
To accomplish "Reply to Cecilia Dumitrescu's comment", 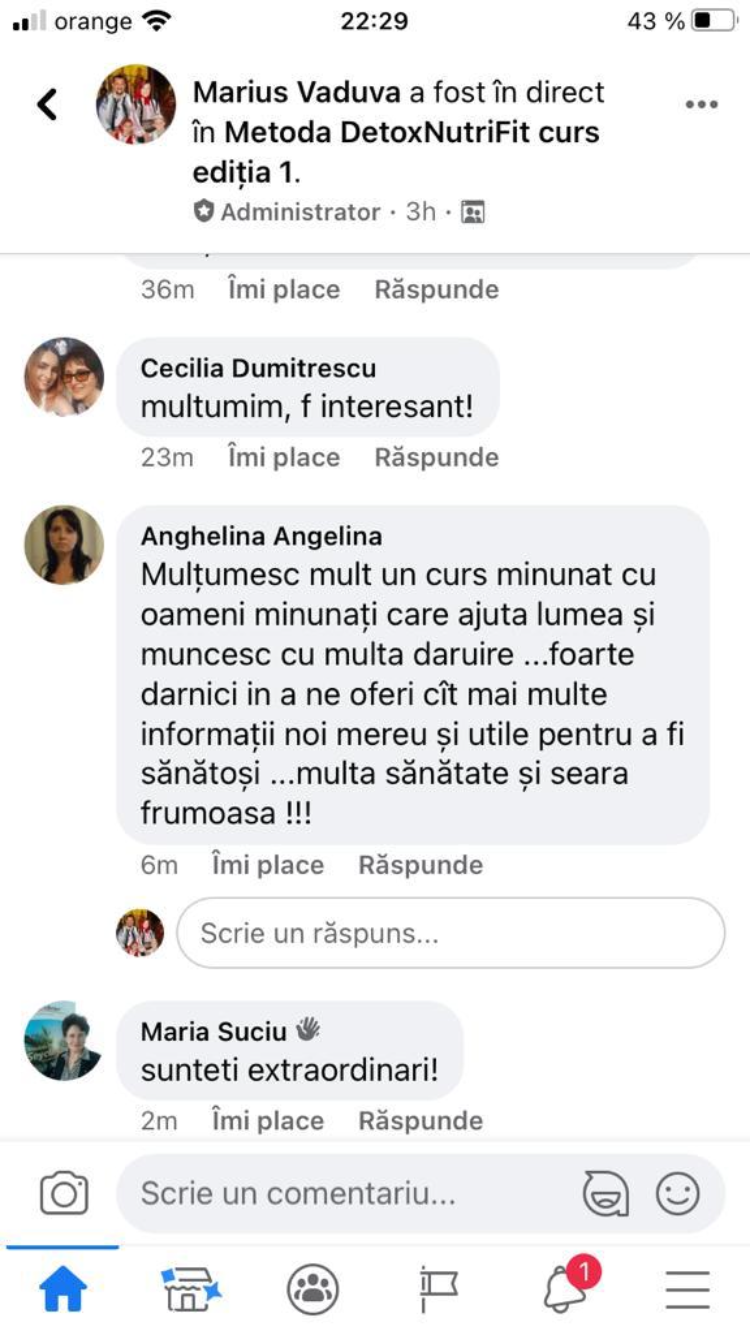I will click(436, 457).
